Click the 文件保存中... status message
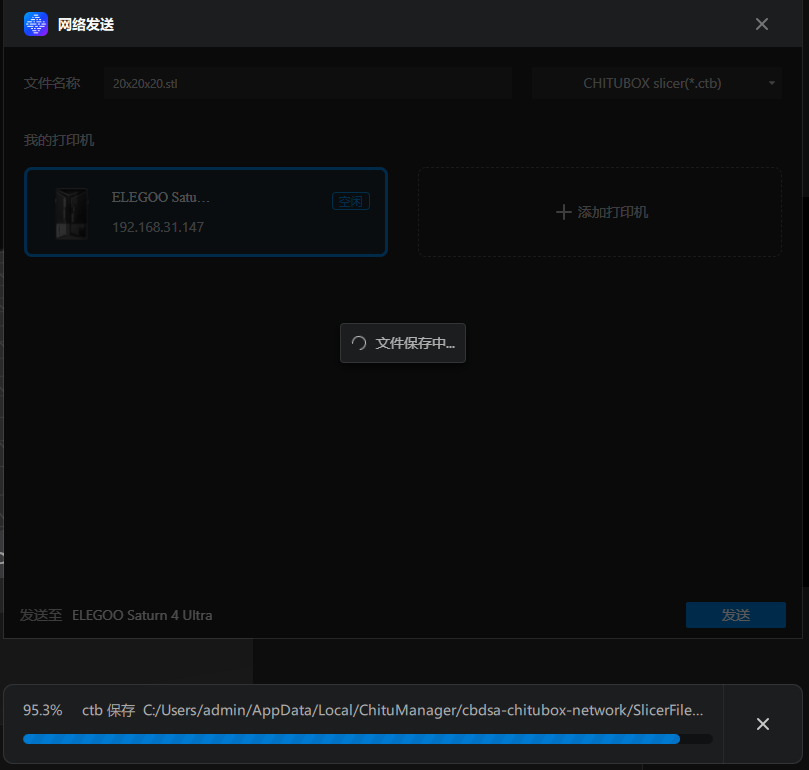 coord(415,343)
